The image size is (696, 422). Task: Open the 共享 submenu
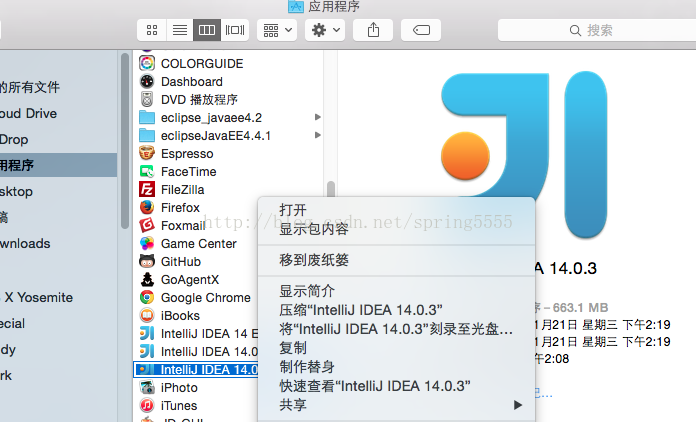click(396, 405)
